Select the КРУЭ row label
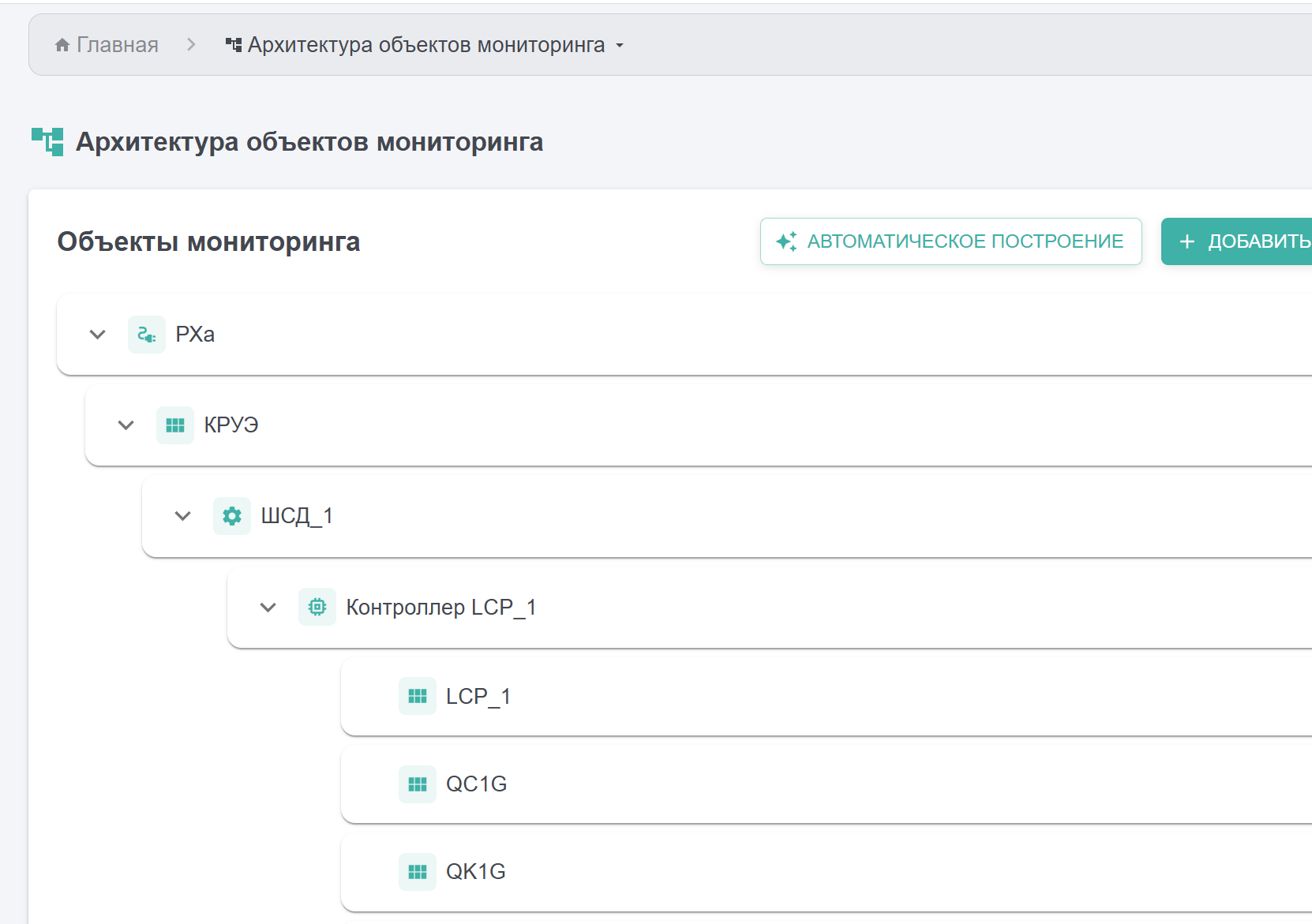The width and height of the screenshot is (1312, 924). (231, 425)
